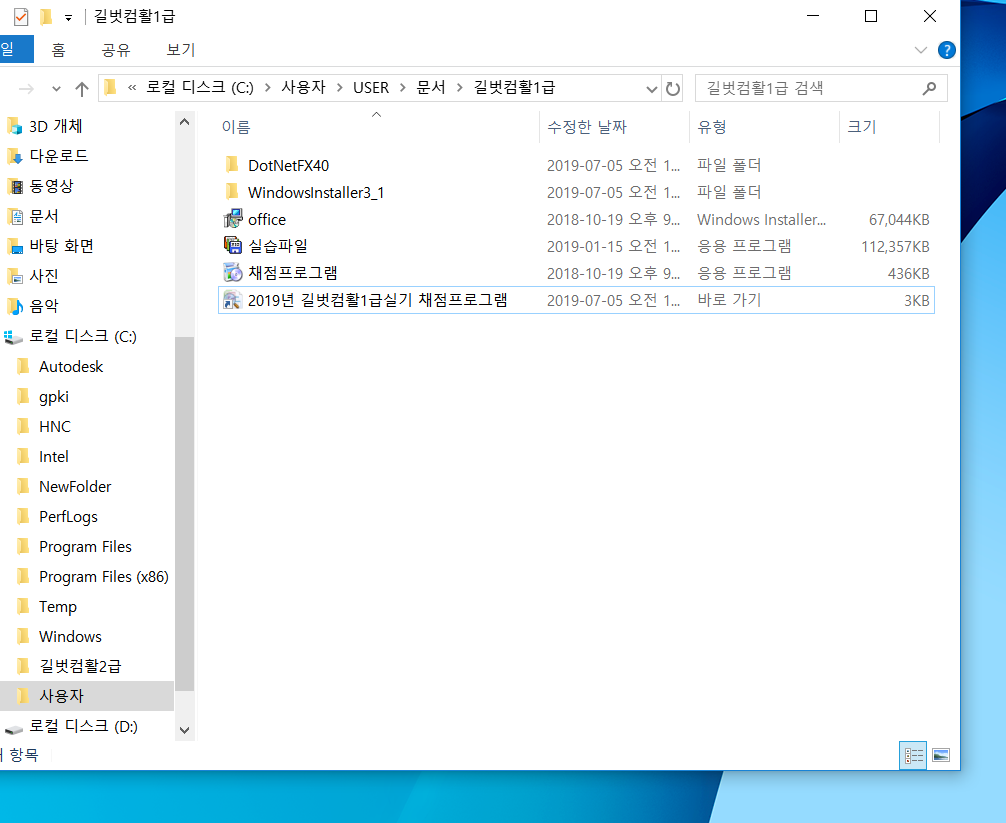Expand the address bar history dropdown

pos(652,88)
